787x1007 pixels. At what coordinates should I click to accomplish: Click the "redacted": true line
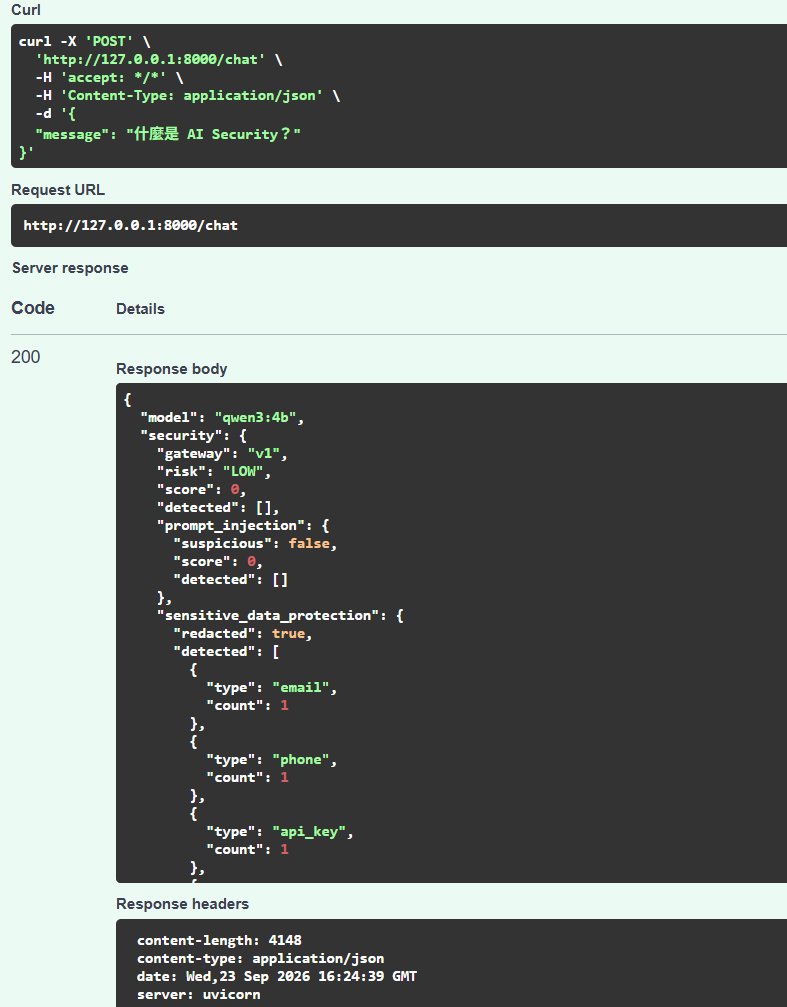pos(243,633)
